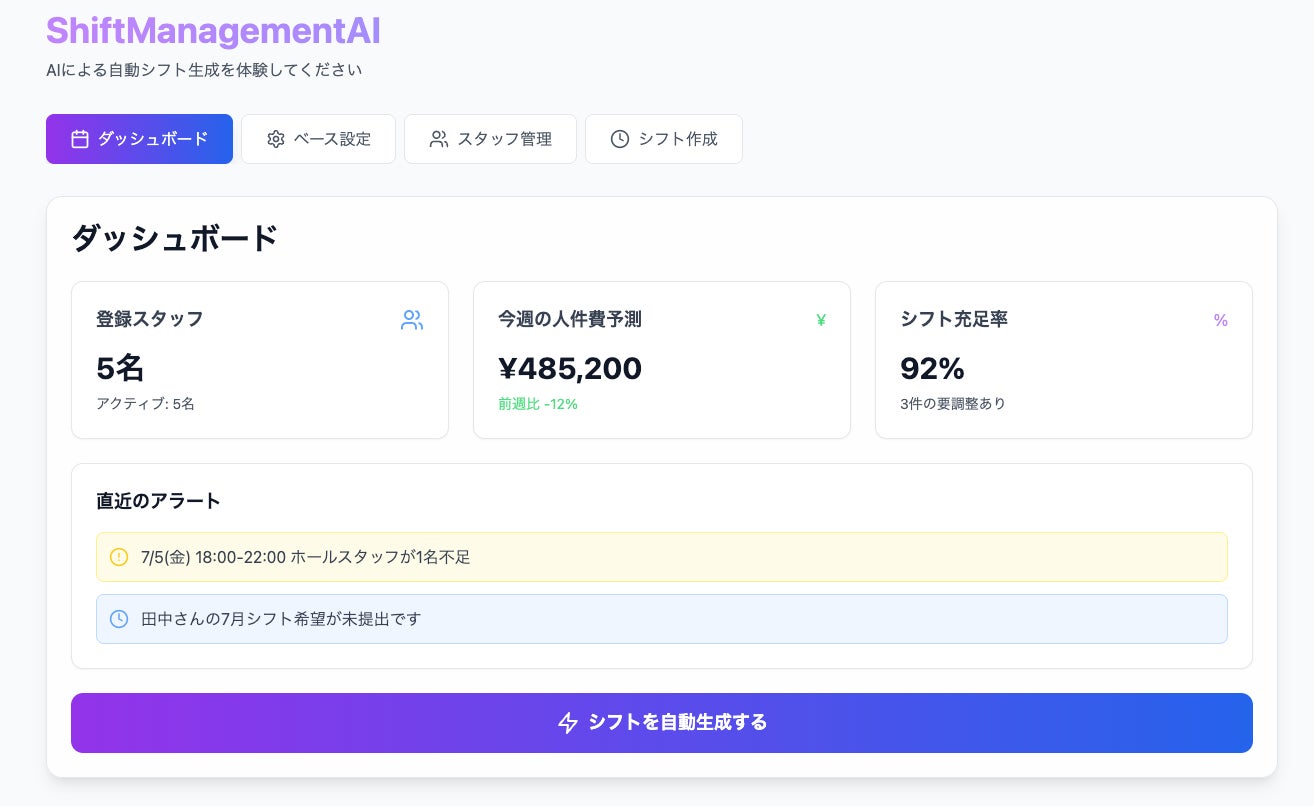This screenshot has width=1314, height=806.
Task: Click the lightning bolt icon on generate button
Action: point(568,723)
